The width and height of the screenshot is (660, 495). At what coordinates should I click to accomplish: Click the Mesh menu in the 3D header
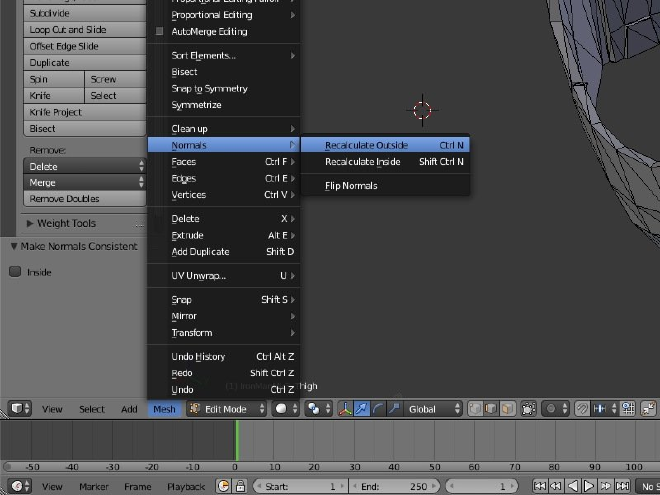(164, 409)
